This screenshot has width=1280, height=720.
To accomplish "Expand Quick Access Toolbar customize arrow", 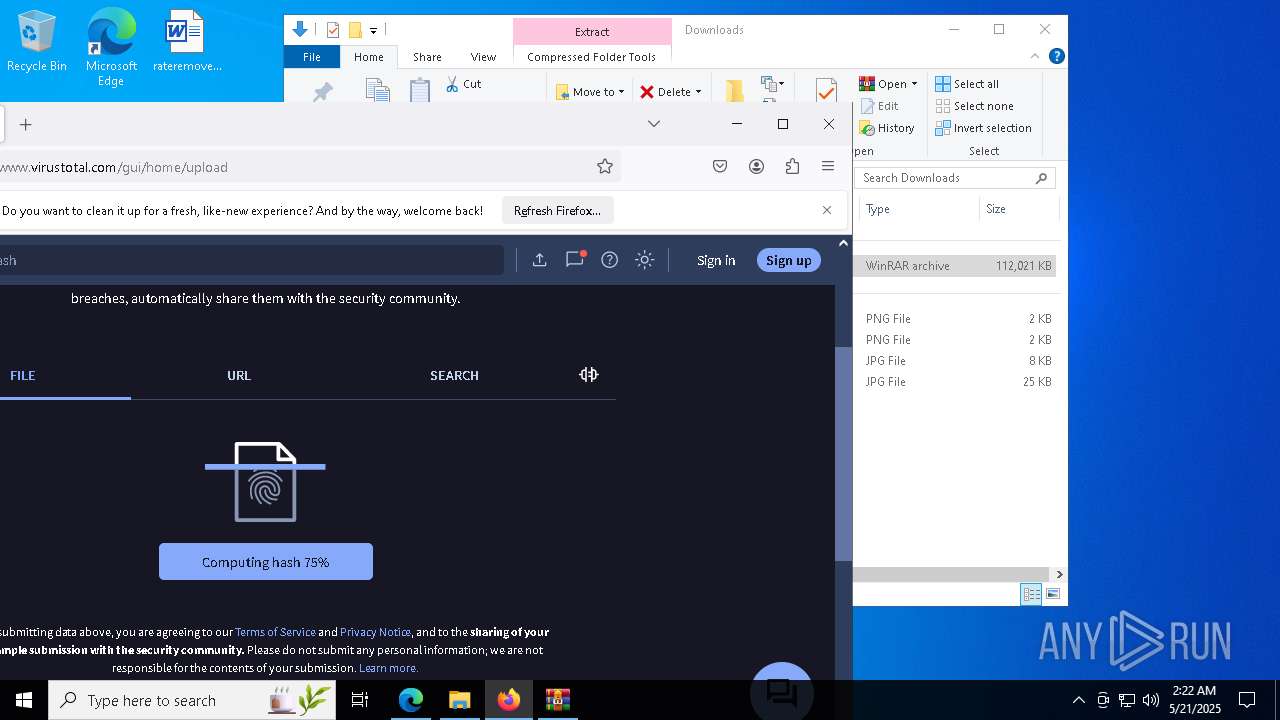I will pyautogui.click(x=373, y=31).
